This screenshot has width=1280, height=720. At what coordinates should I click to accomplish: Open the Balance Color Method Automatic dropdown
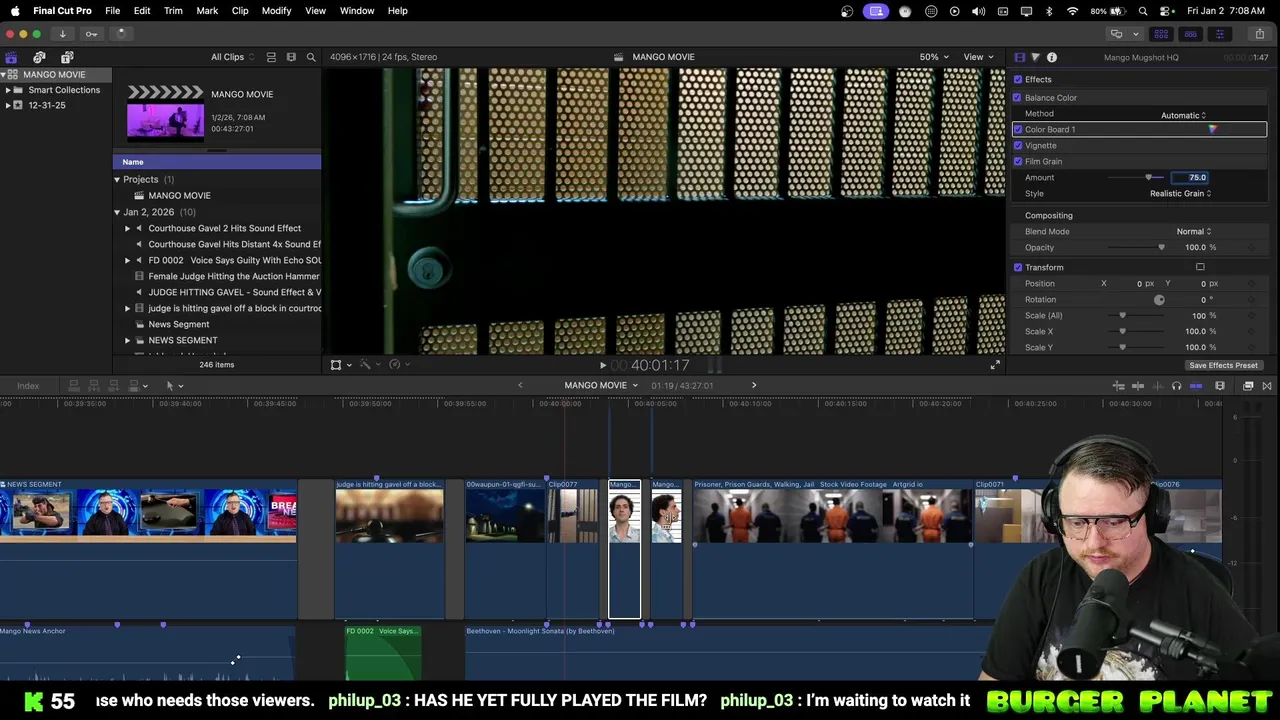point(1183,115)
